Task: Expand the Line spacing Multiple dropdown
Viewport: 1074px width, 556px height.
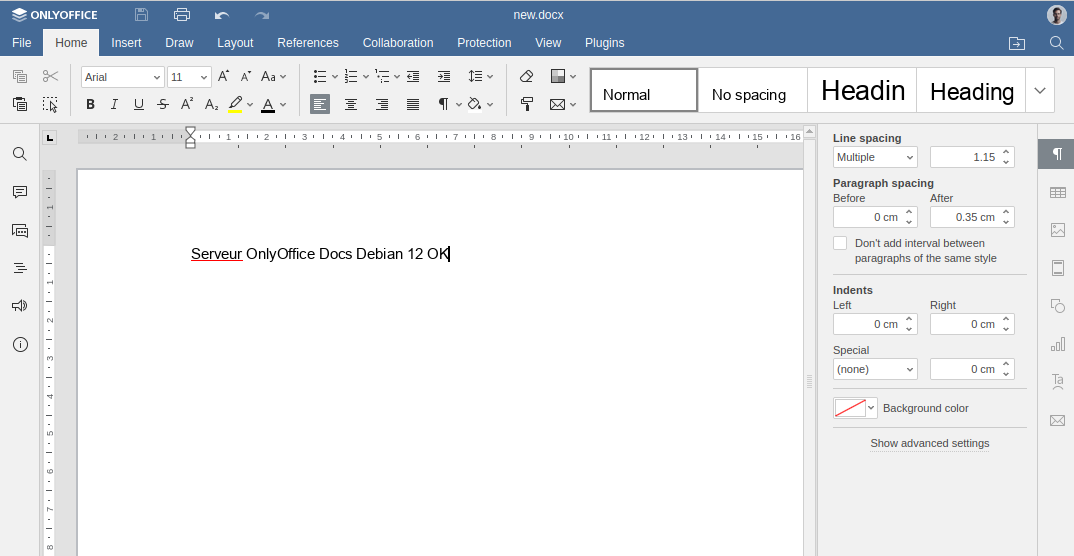Action: (x=875, y=157)
